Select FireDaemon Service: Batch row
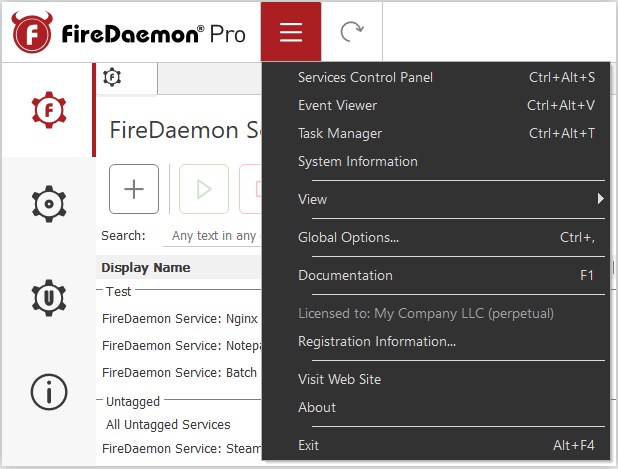618x469 pixels. coord(179,372)
